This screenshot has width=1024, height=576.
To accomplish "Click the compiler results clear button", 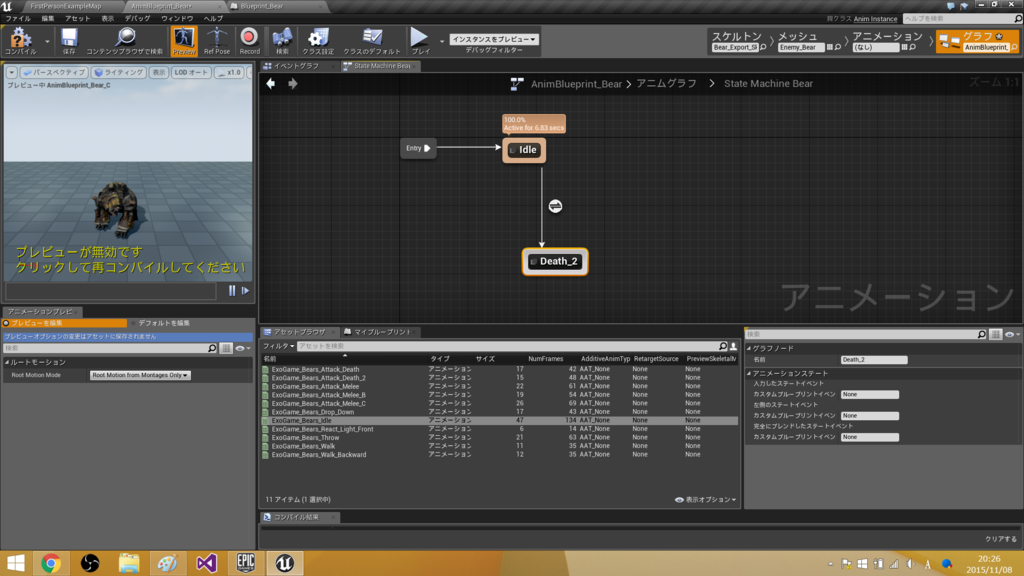I will coord(1000,539).
